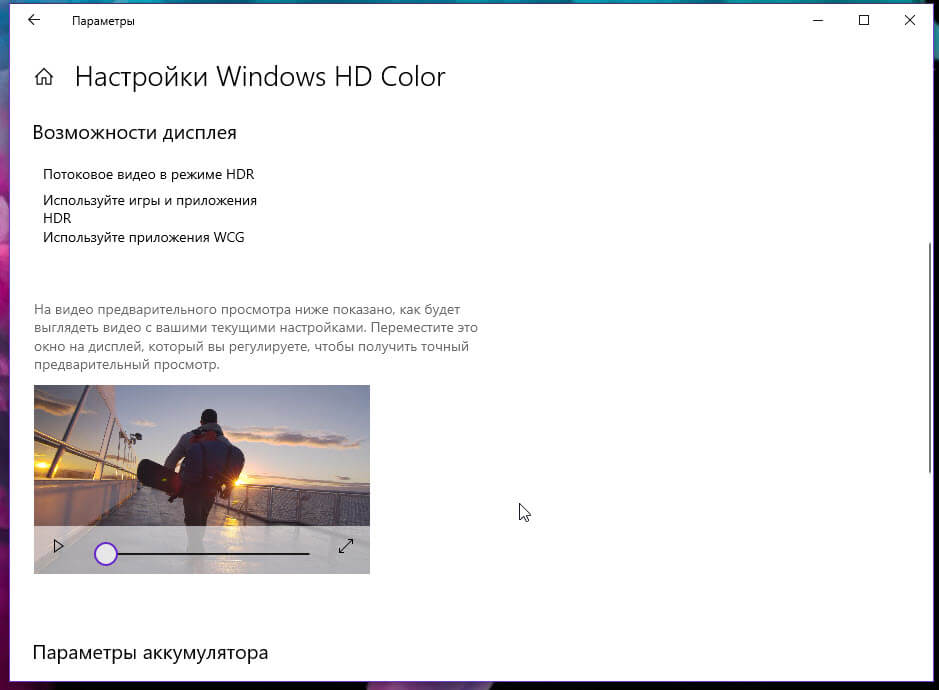The height and width of the screenshot is (690, 939).
Task: Expand preview video to full screen
Action: (x=346, y=546)
